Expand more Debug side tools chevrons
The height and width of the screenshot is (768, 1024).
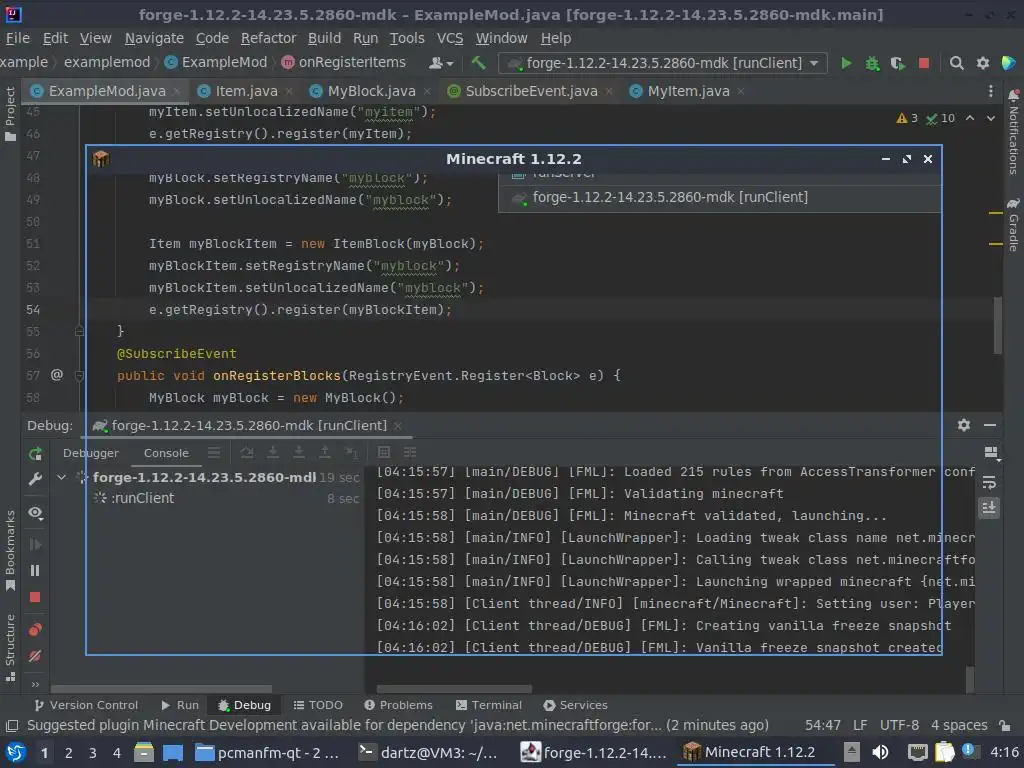(x=35, y=684)
